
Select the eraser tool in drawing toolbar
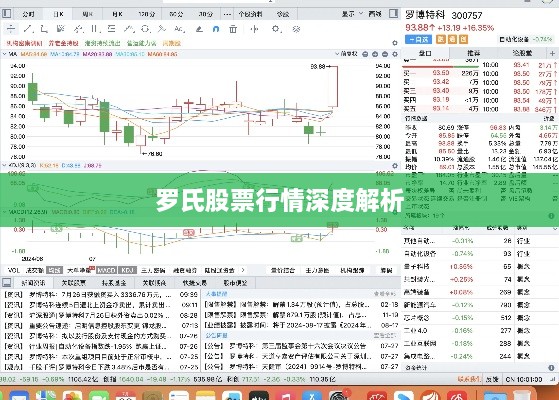(x=199, y=29)
